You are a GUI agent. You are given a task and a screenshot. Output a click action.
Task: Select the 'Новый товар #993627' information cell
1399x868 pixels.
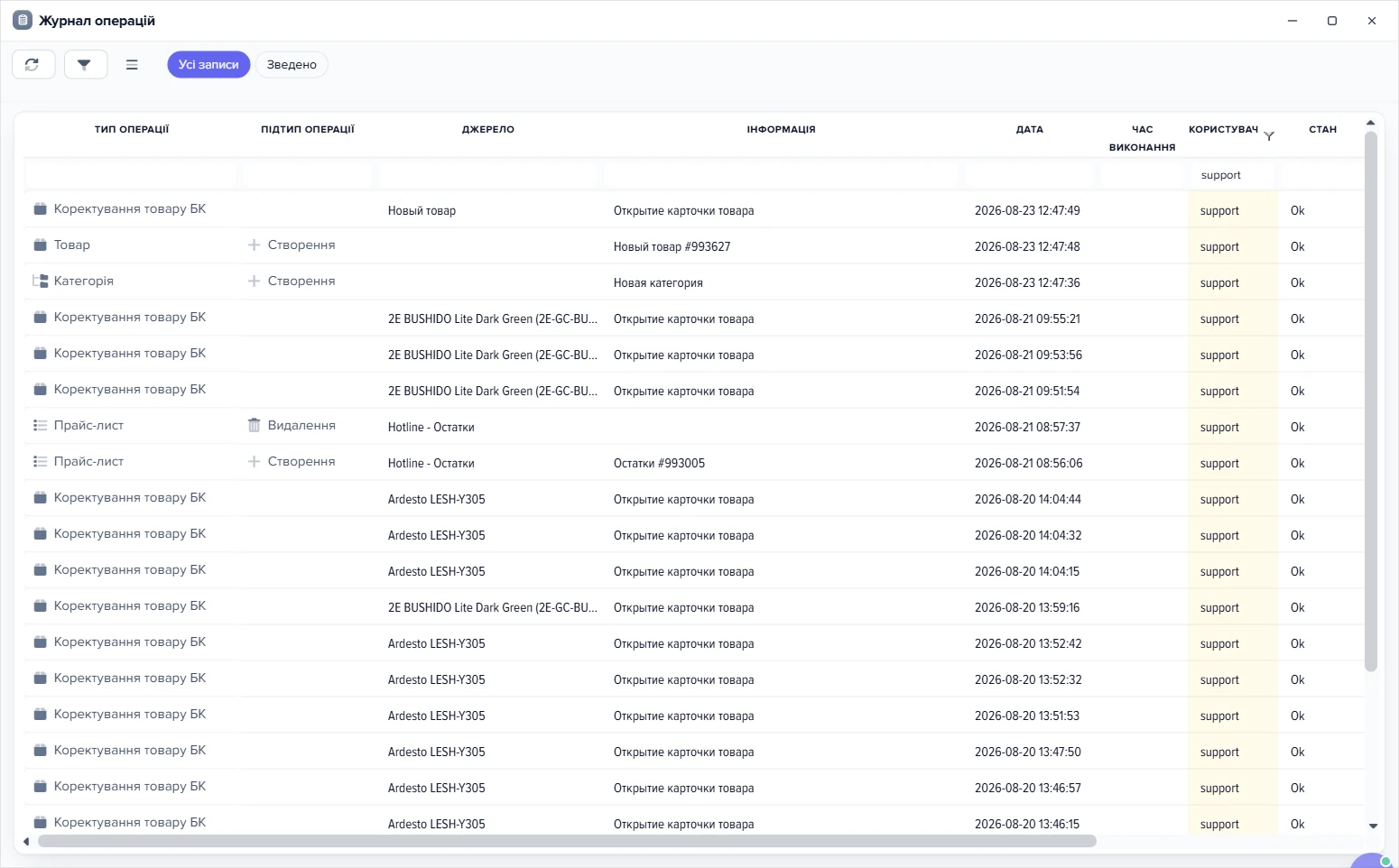(x=672, y=246)
